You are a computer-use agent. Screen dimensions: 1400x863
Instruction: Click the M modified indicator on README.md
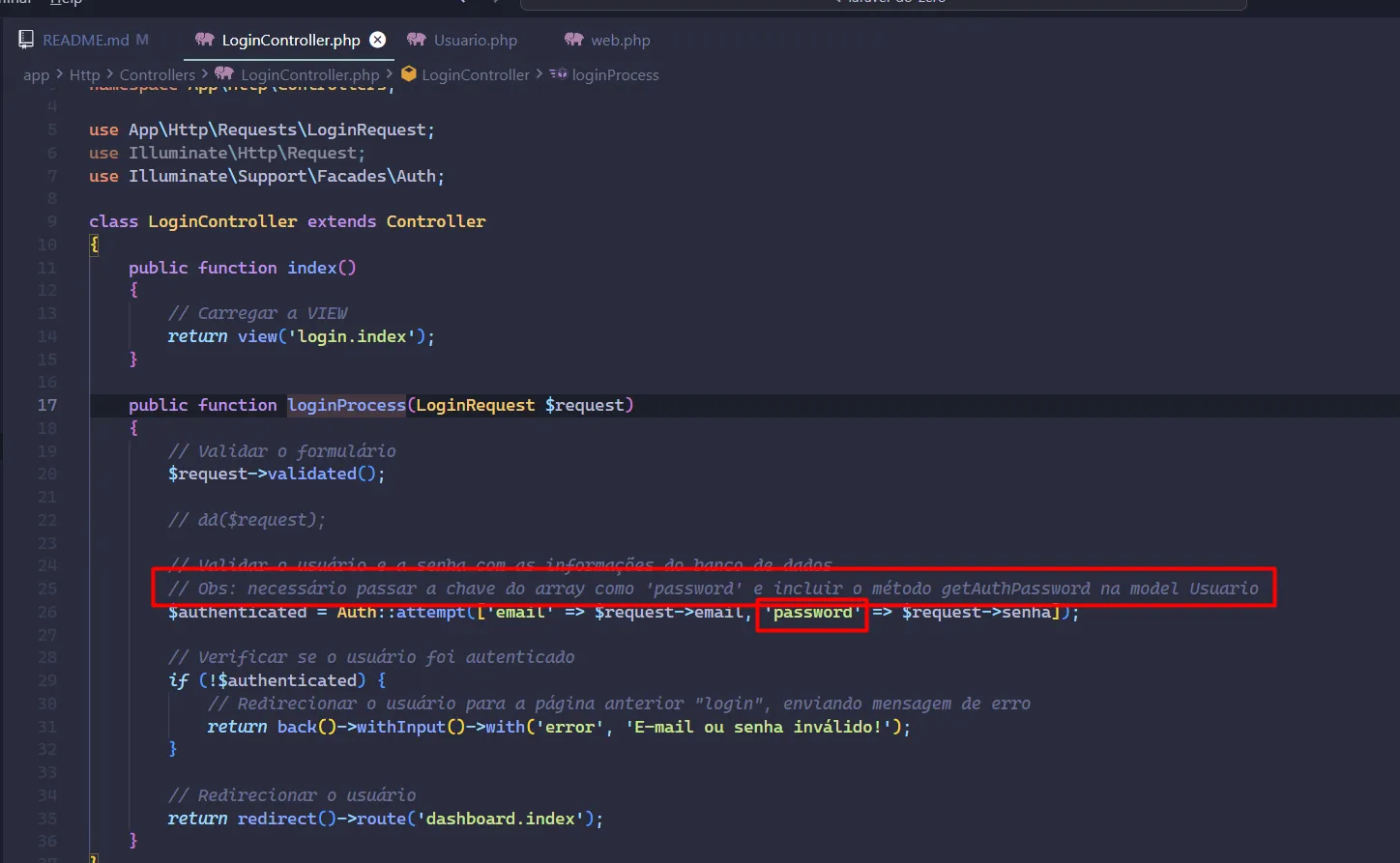[142, 40]
